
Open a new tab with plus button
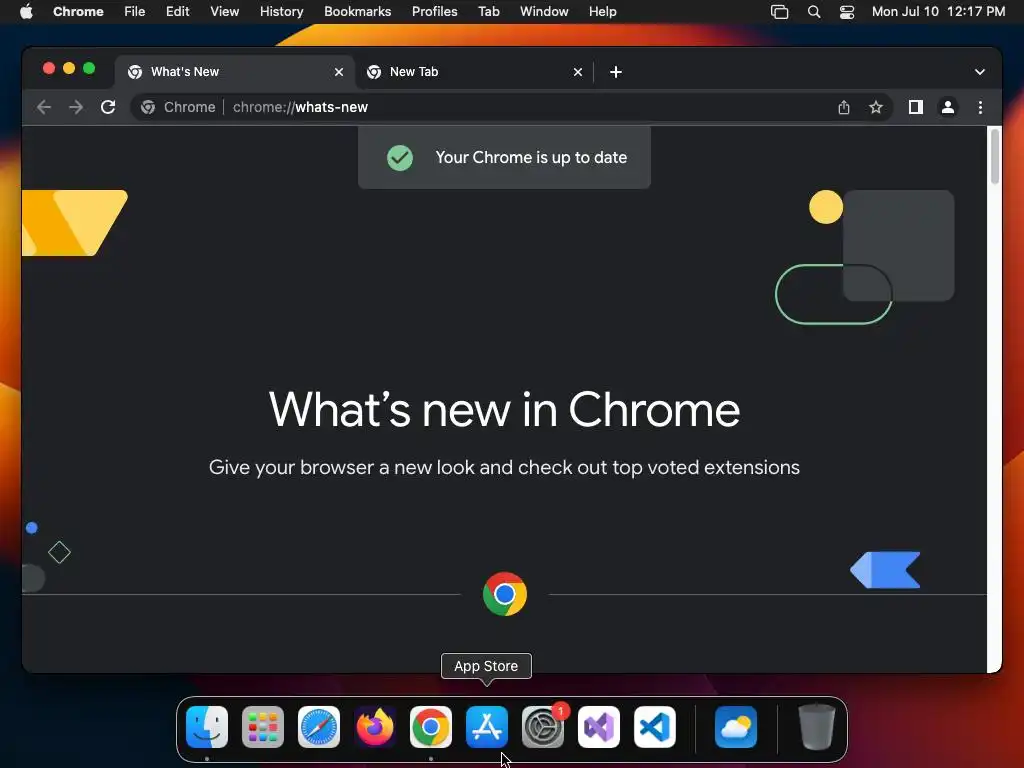(616, 72)
